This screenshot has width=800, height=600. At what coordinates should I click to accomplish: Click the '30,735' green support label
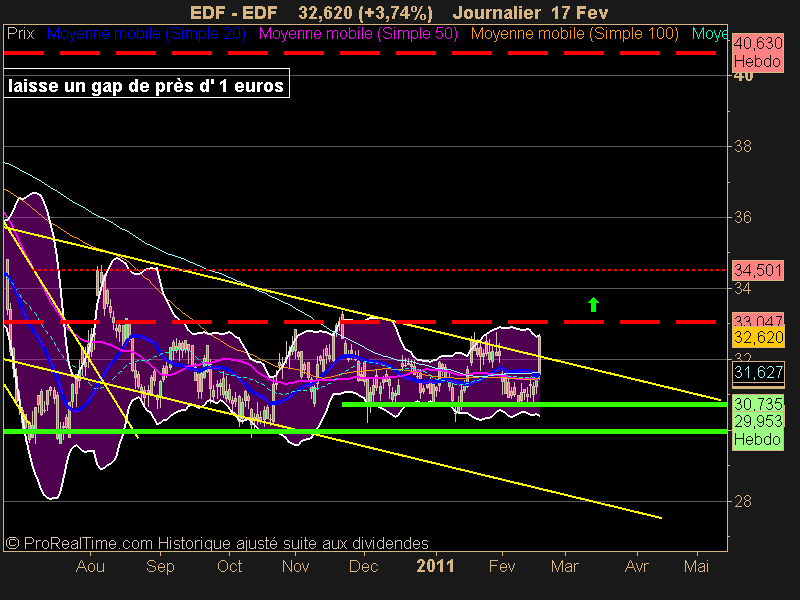coord(758,404)
